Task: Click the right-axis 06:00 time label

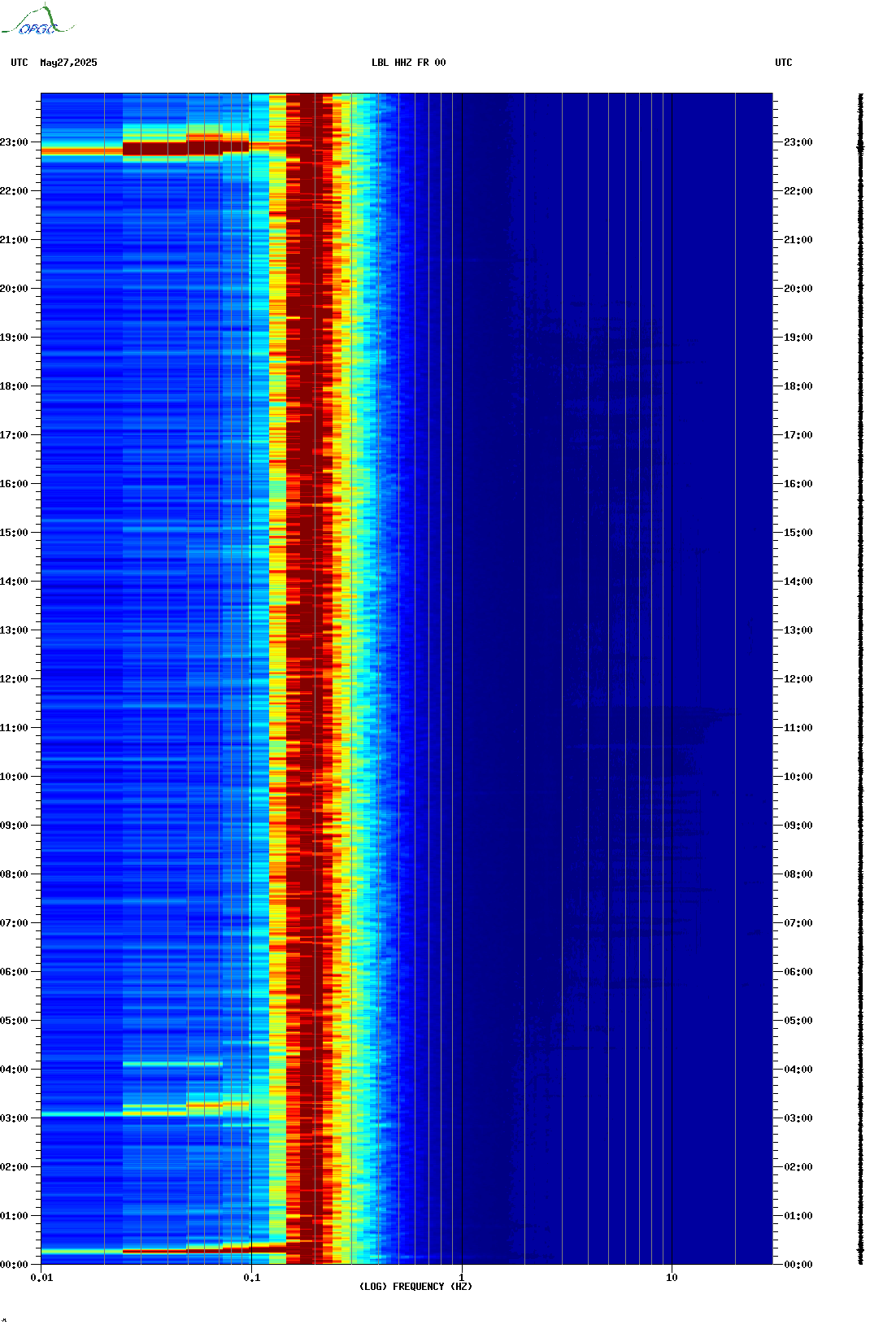Action: pos(798,972)
